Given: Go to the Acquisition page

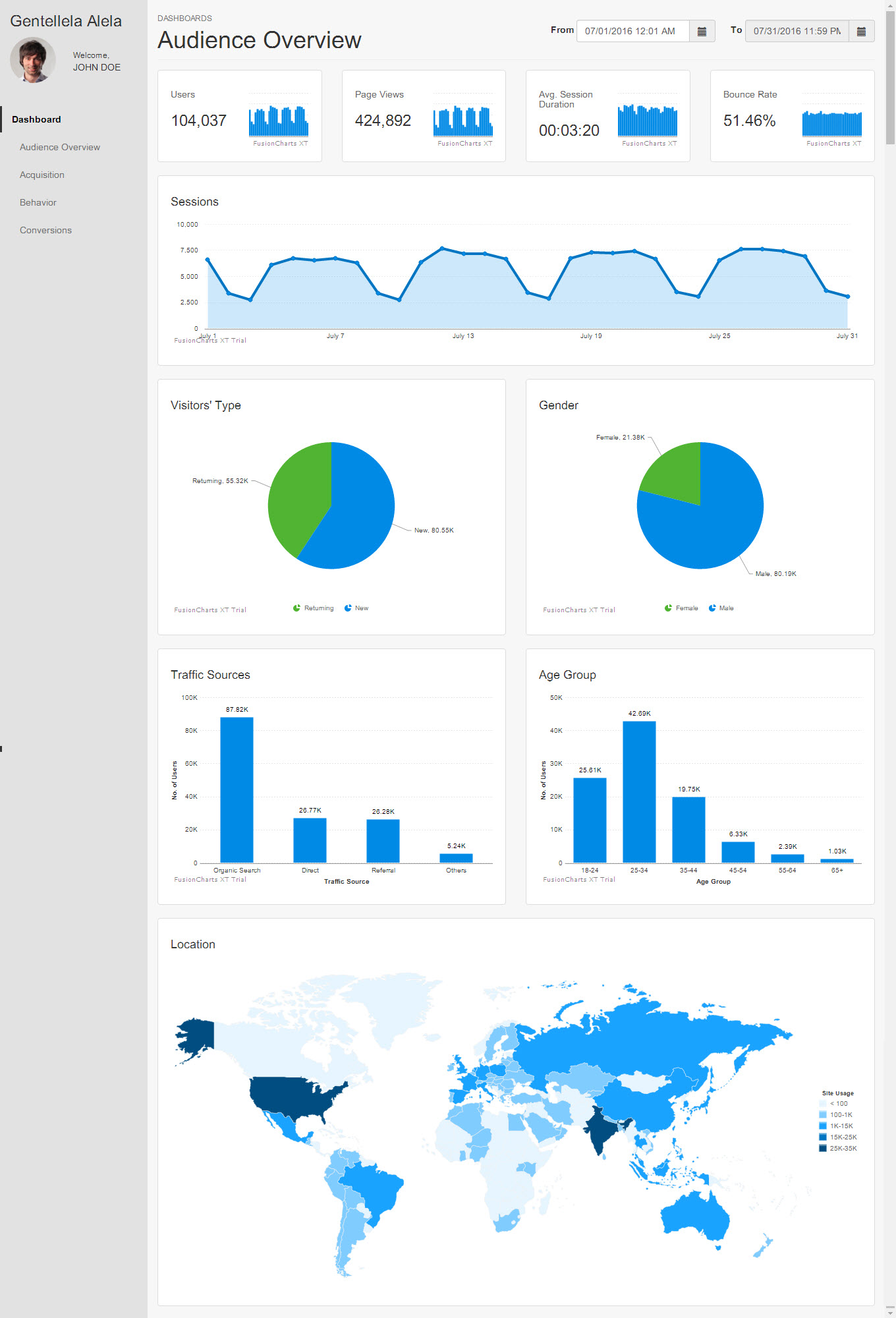Looking at the screenshot, I should coord(42,175).
